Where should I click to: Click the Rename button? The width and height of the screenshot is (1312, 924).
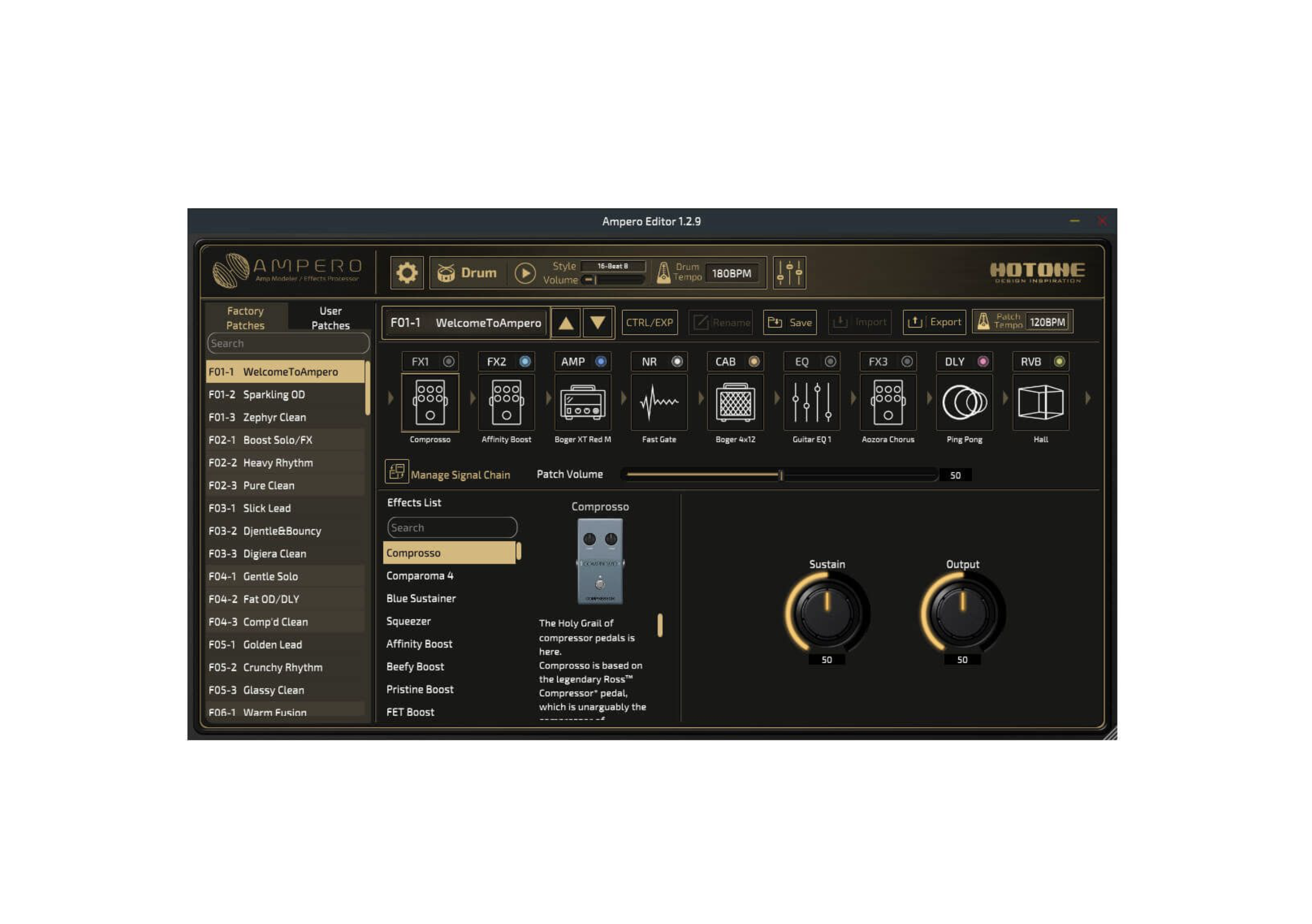pos(721,323)
